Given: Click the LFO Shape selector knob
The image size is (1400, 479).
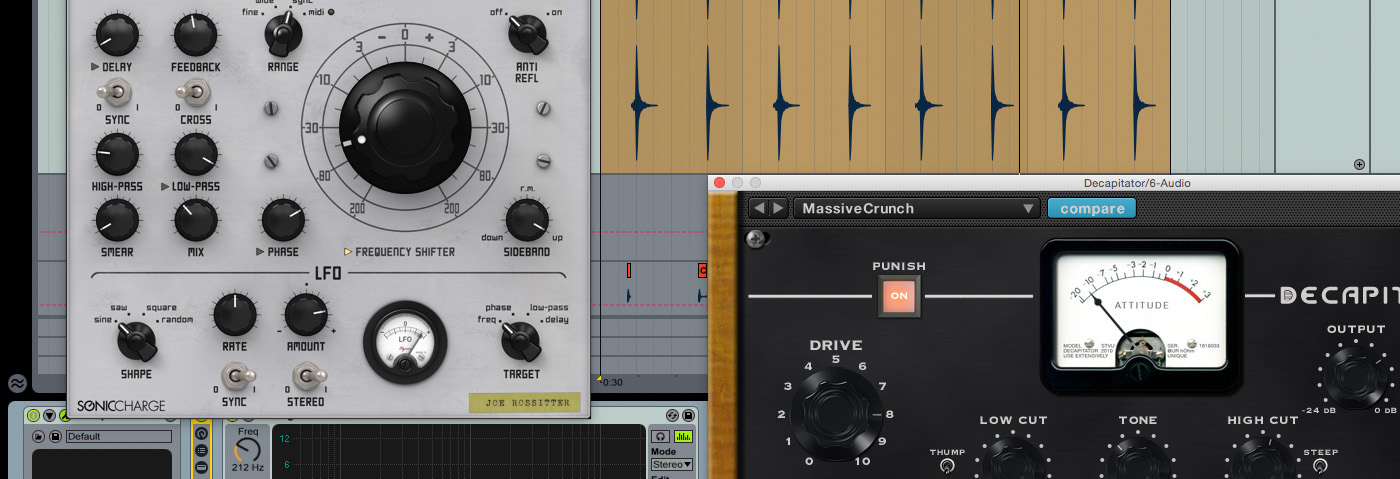Looking at the screenshot, I should (136, 341).
